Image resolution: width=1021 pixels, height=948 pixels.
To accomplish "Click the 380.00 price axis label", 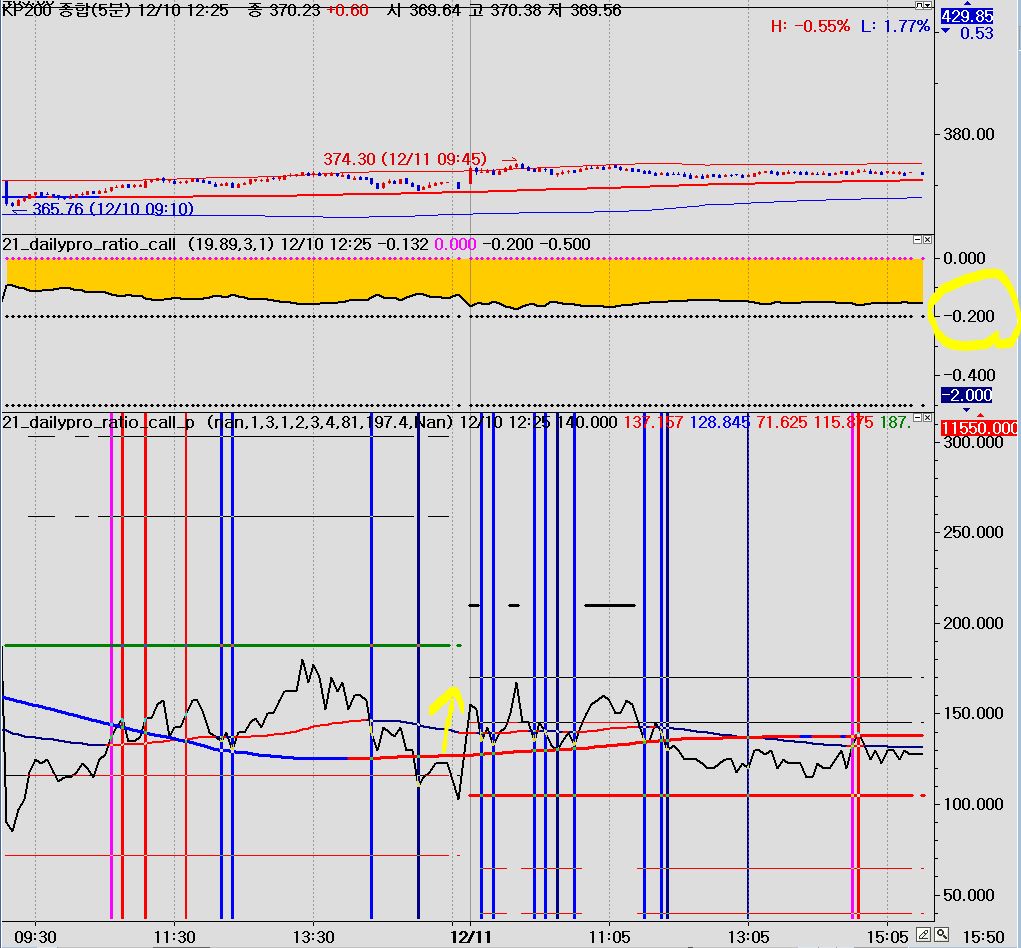I will 969,134.
